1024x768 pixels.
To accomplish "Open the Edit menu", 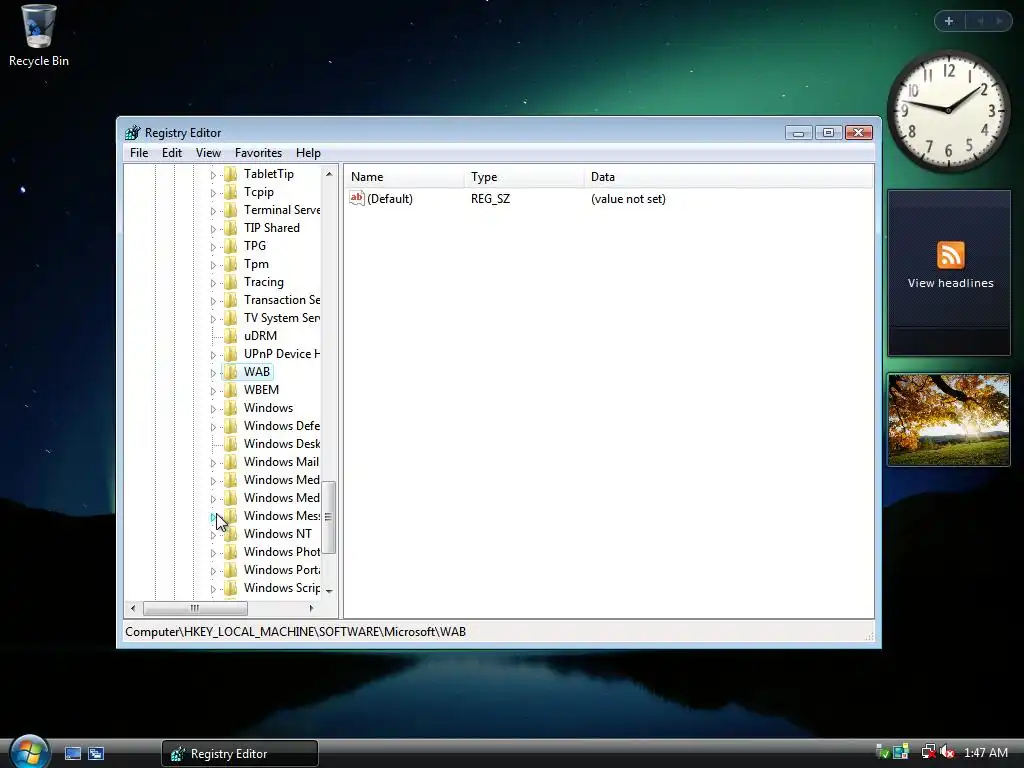I will 172,153.
